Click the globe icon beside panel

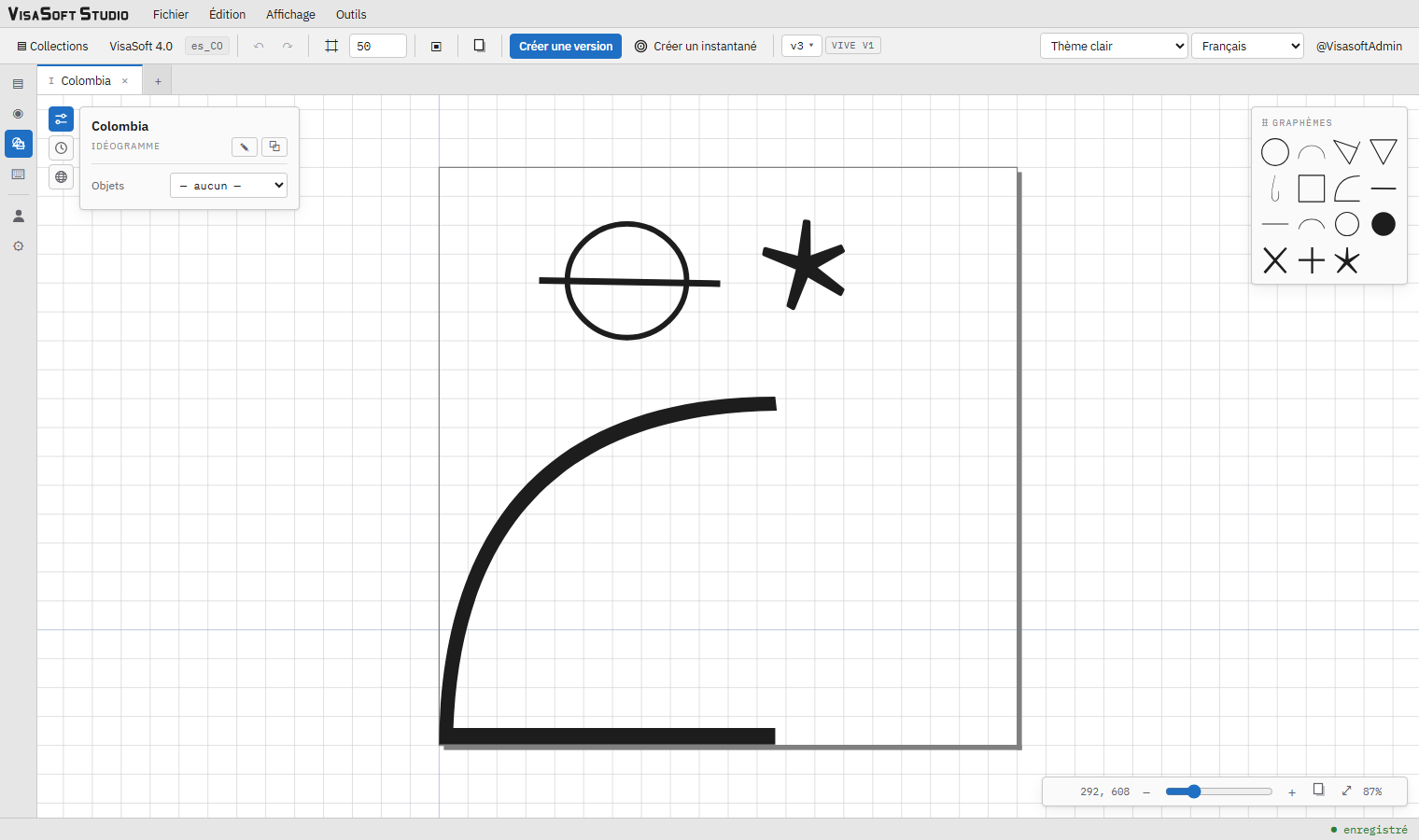[61, 177]
